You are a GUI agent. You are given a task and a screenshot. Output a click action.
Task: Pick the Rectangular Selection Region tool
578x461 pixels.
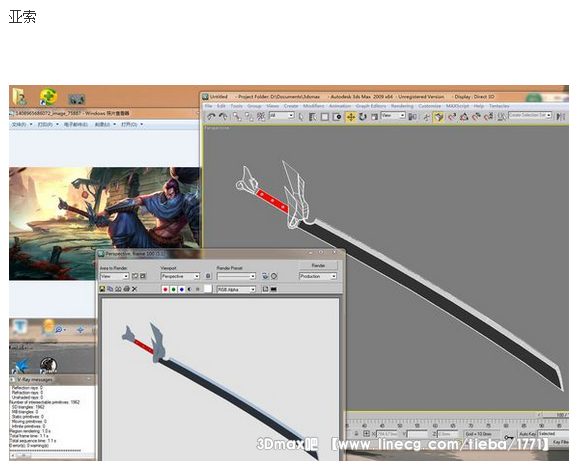click(x=325, y=117)
